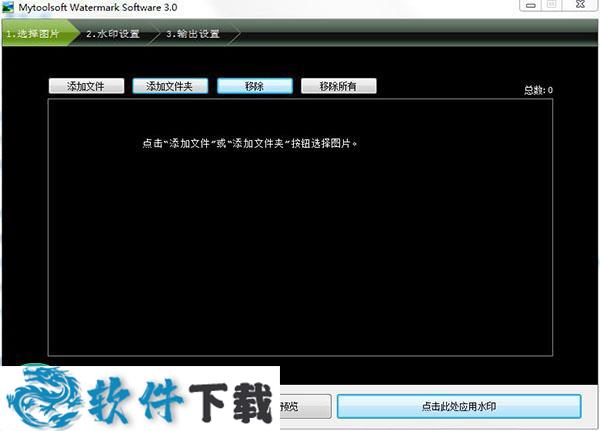
Task: Click the 添加文件 button
Action: click(x=86, y=86)
